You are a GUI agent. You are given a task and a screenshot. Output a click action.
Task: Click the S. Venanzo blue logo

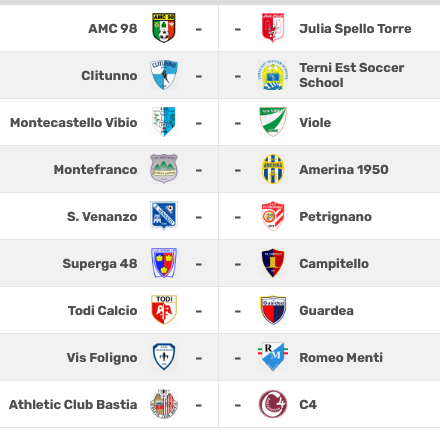coord(164,216)
